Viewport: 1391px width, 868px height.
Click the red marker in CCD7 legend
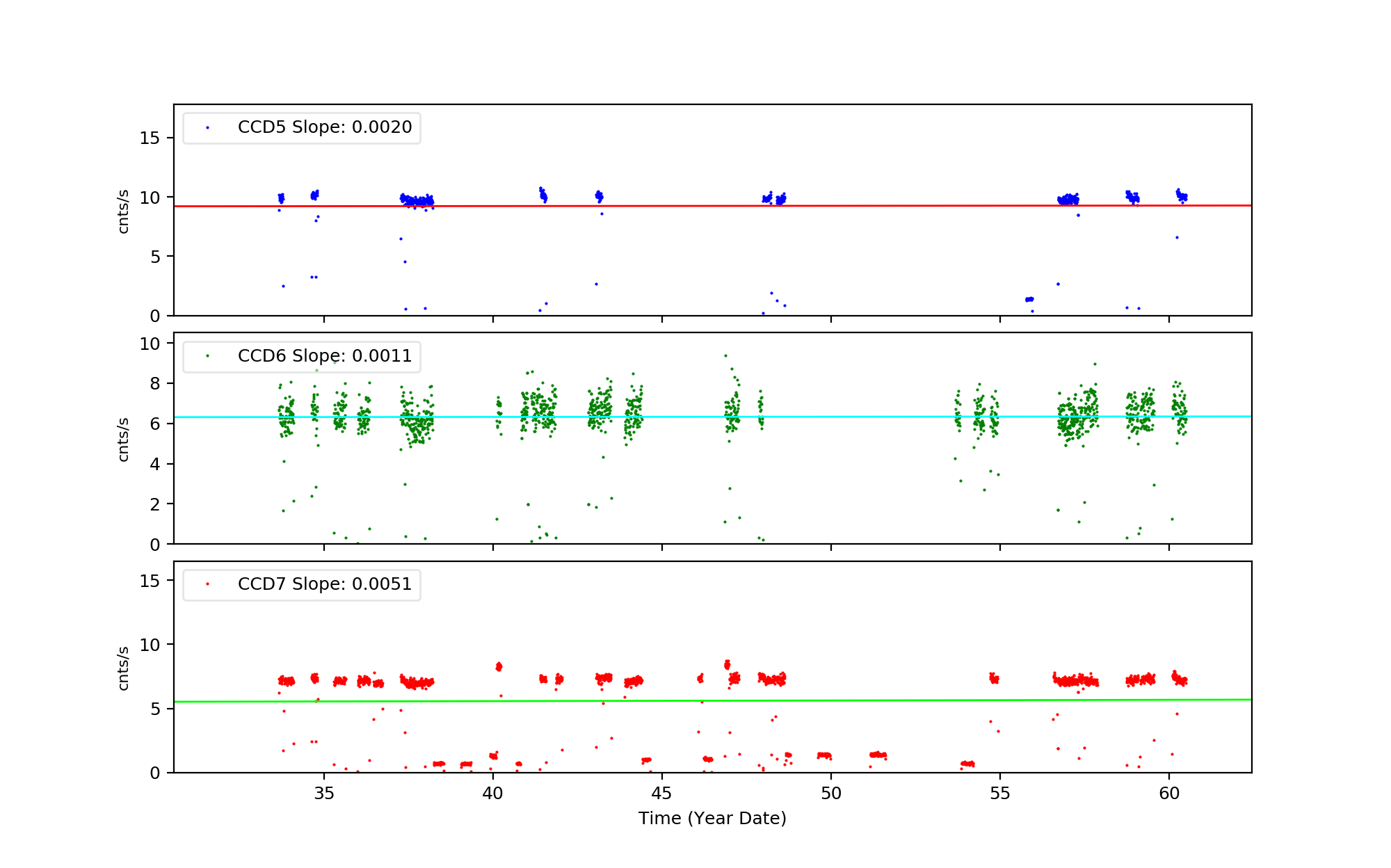click(207, 584)
